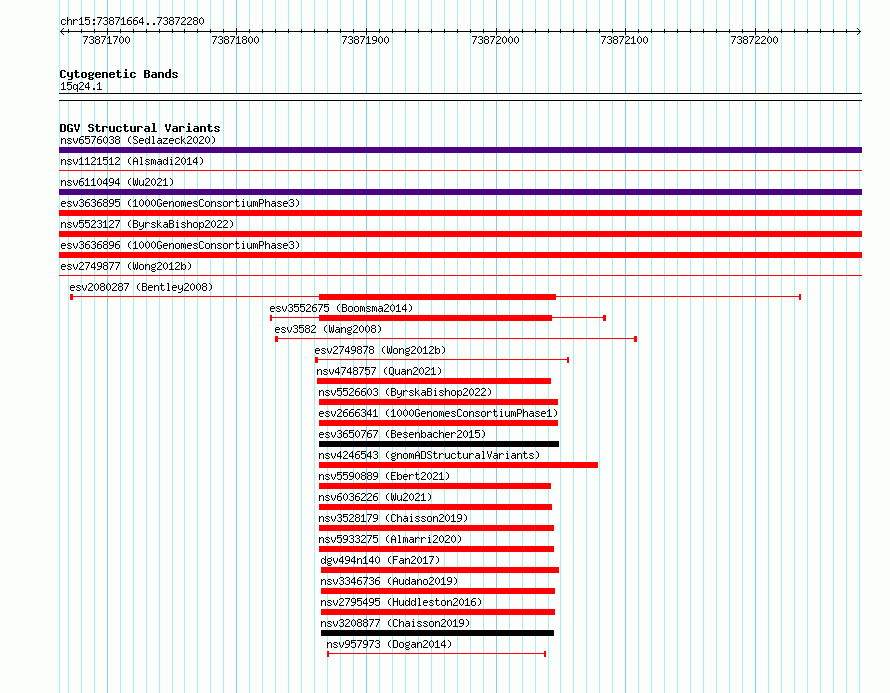The width and height of the screenshot is (890, 693).
Task: Click esv2666341 (1000GenomesConsortiumPhase1) label
Action: point(438,413)
